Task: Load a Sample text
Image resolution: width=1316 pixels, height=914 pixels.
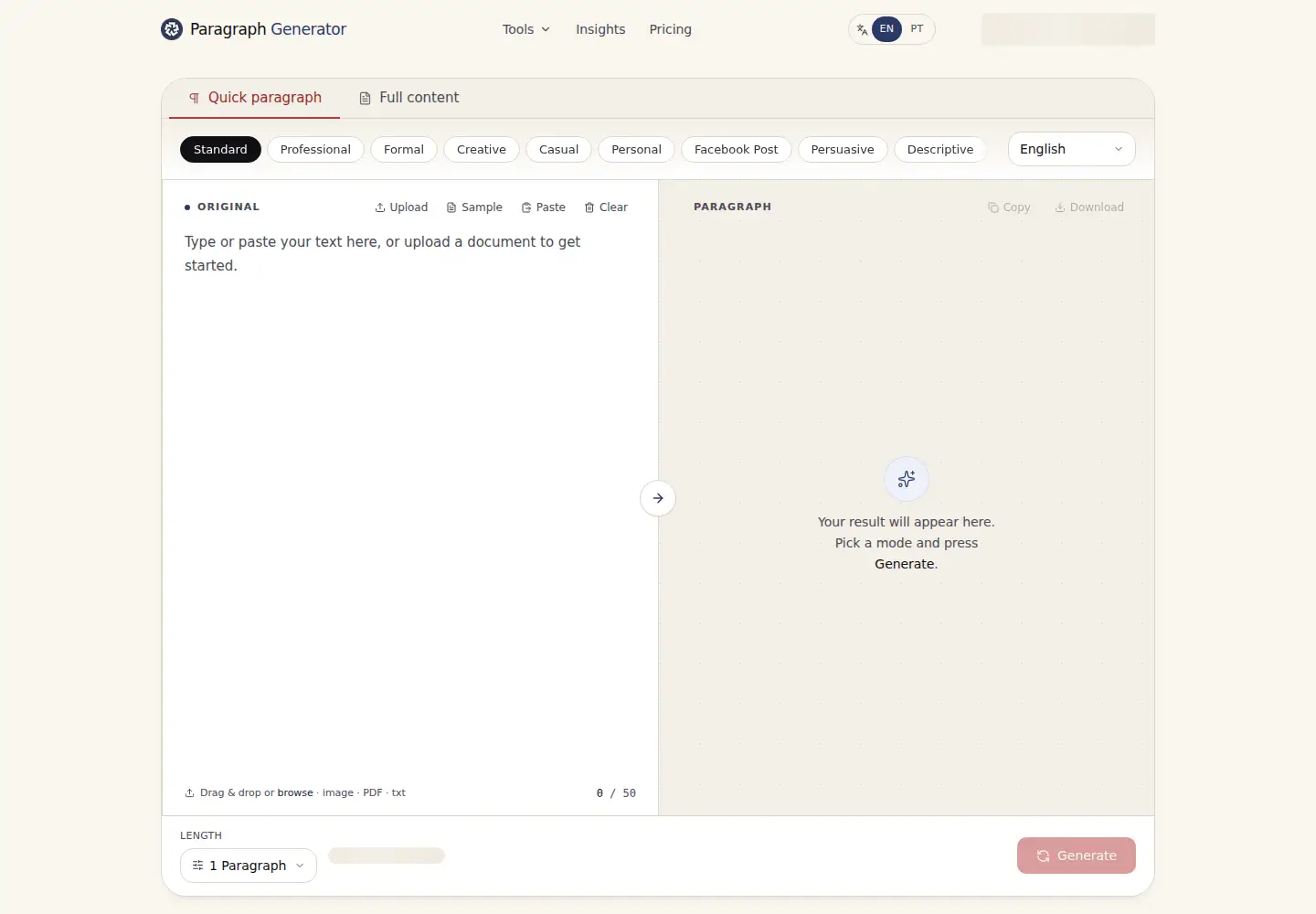Action: pos(474,207)
